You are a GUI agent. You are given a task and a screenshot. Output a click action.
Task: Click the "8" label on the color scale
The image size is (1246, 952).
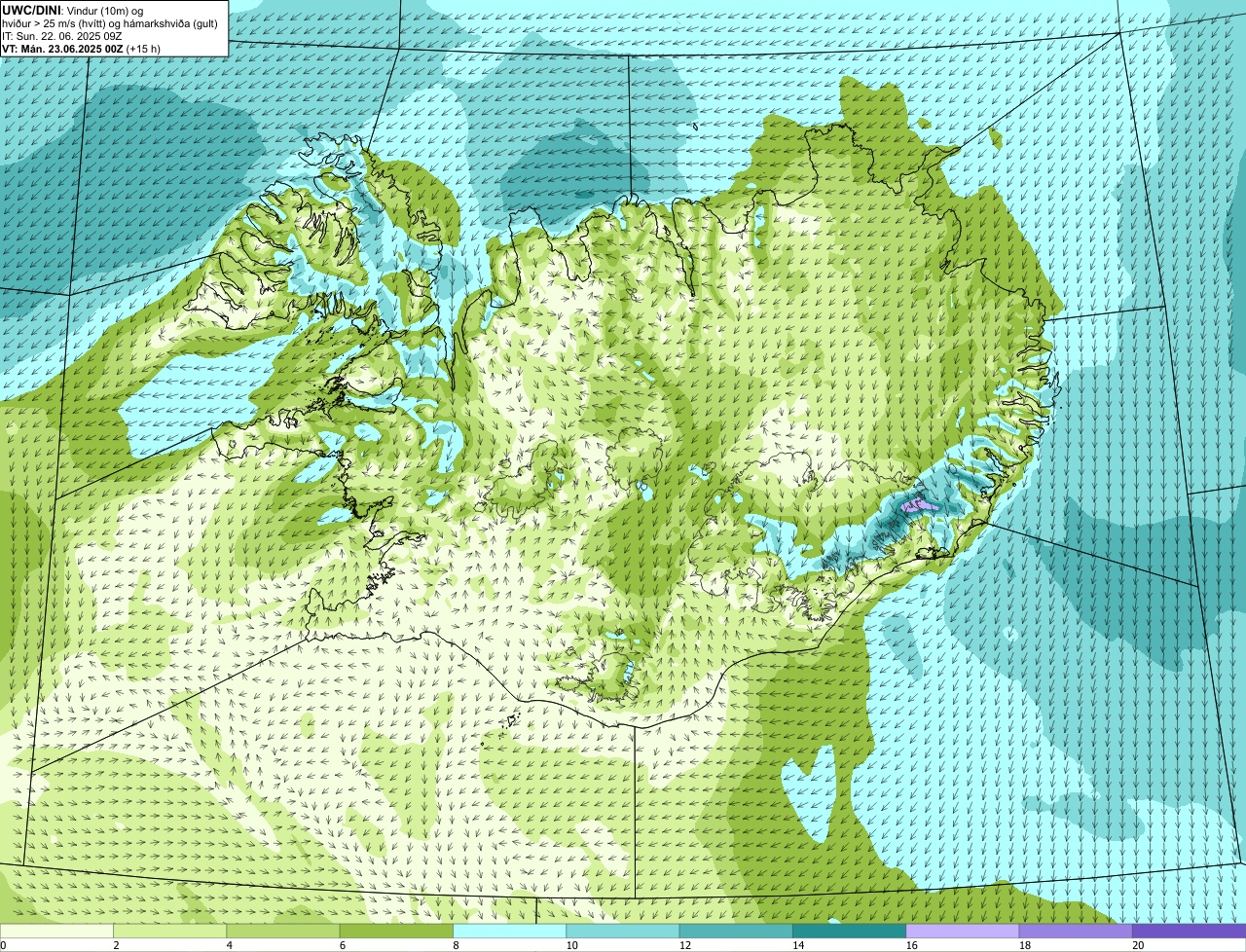[x=456, y=945]
